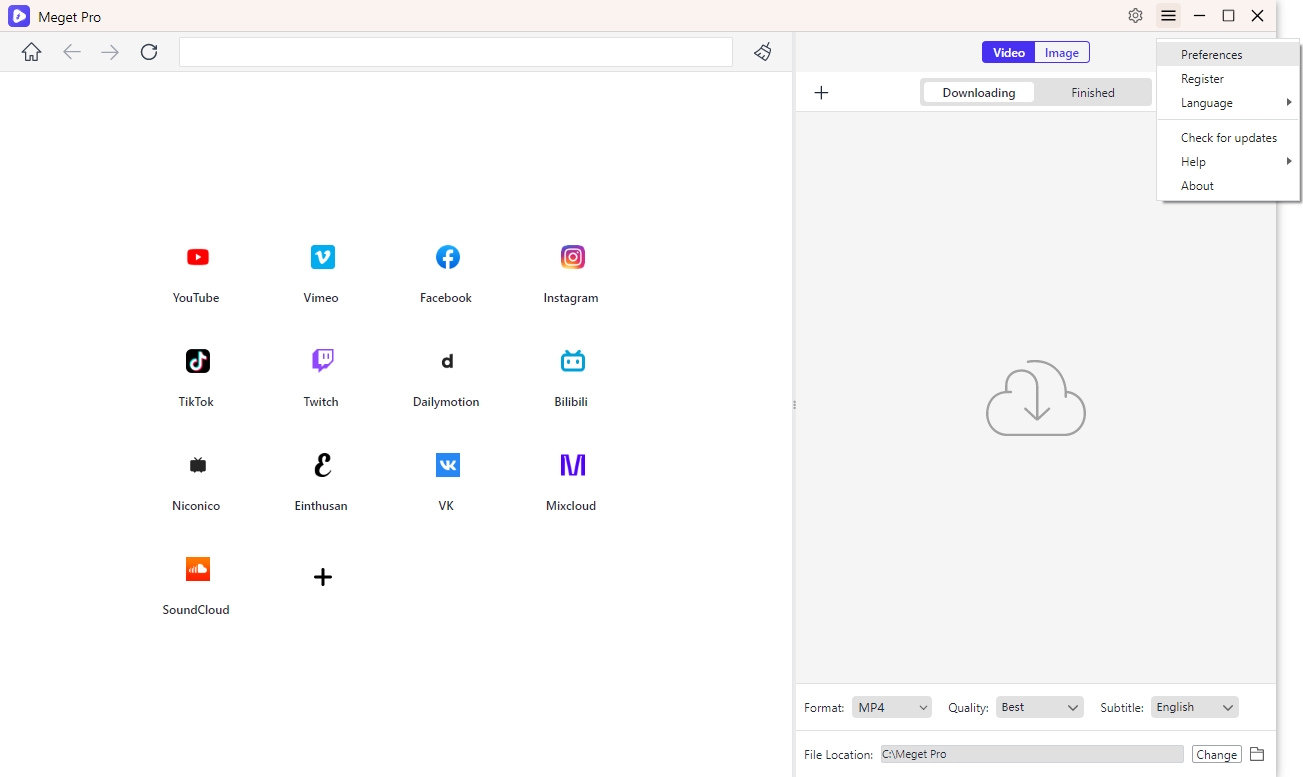Open the Einthusan site shortcut
Screen dimensions: 1303x777
tap(322, 465)
